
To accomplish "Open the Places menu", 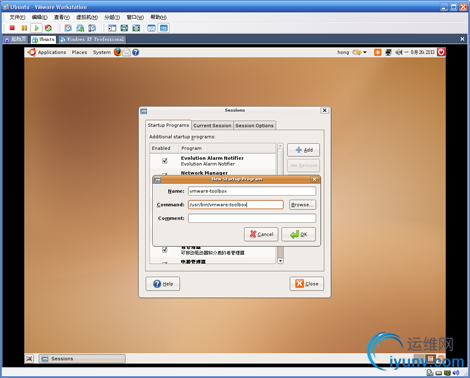I will click(x=79, y=52).
